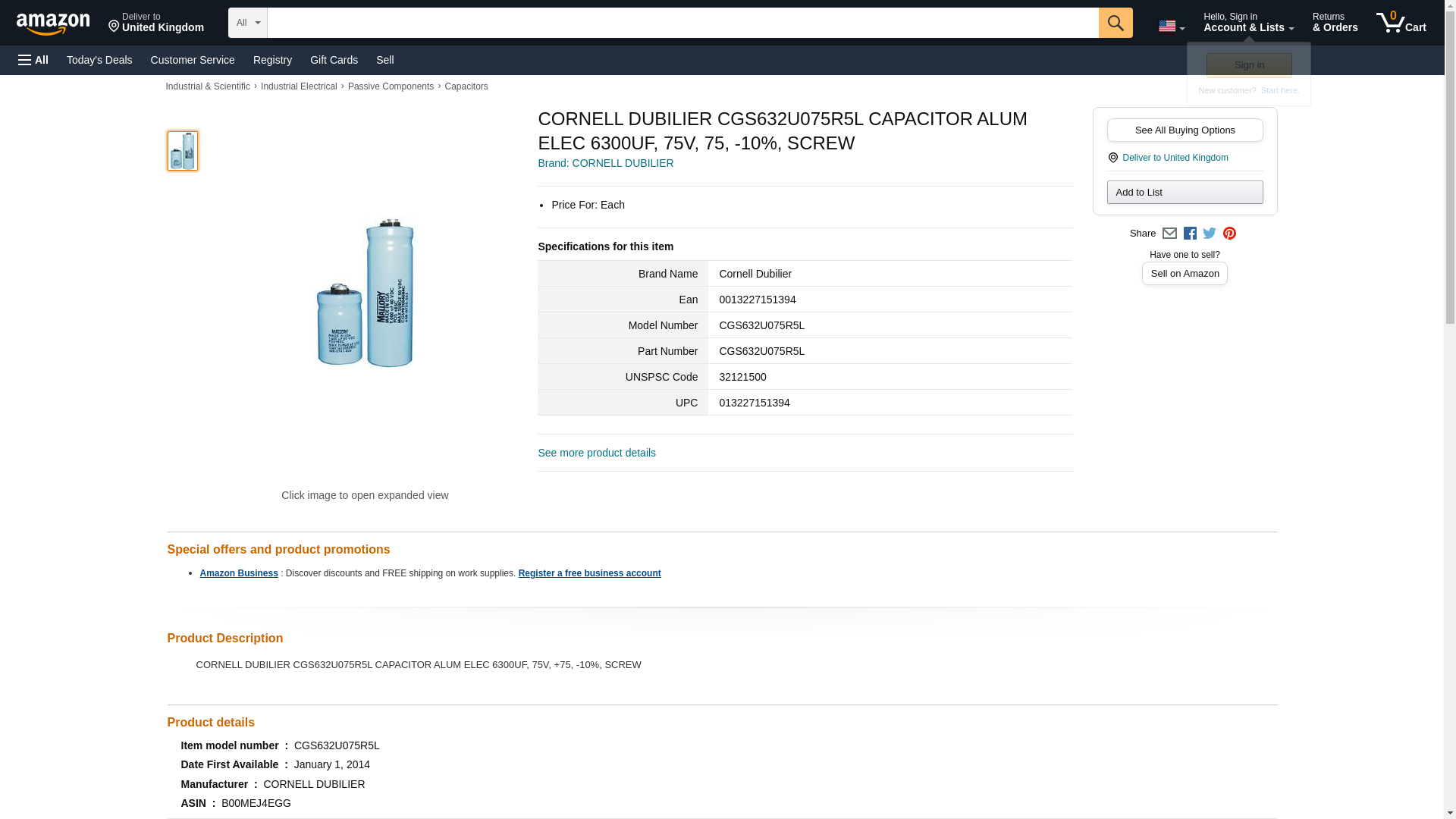
Task: Click Add to List button
Action: (1185, 192)
